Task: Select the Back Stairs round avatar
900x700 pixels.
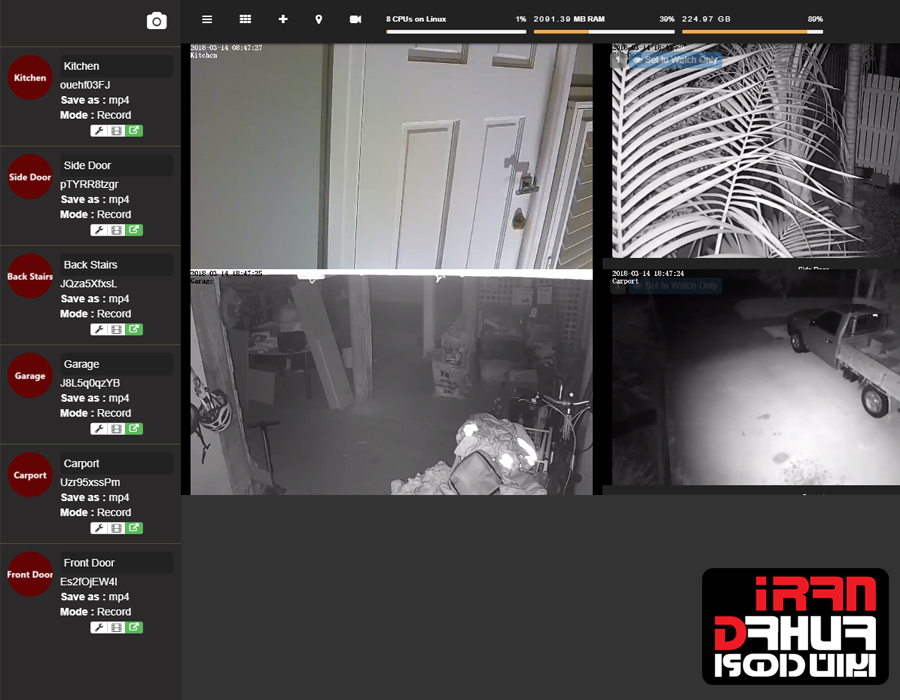Action: (x=30, y=276)
